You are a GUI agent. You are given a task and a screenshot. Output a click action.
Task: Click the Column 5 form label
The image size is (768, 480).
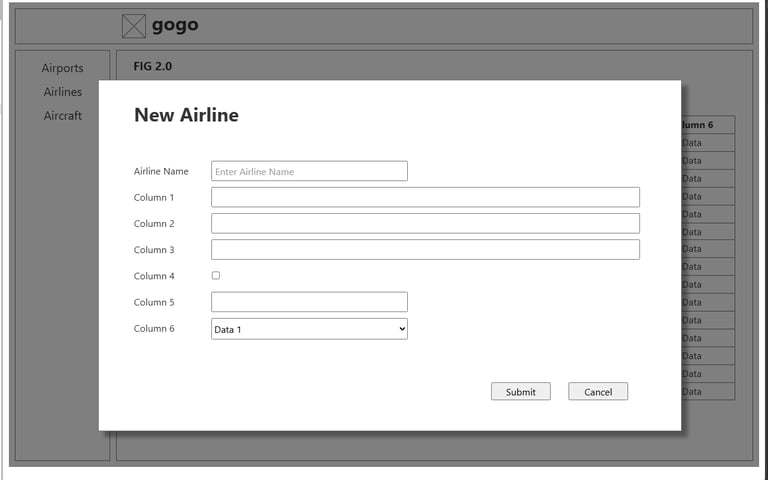pyautogui.click(x=154, y=302)
